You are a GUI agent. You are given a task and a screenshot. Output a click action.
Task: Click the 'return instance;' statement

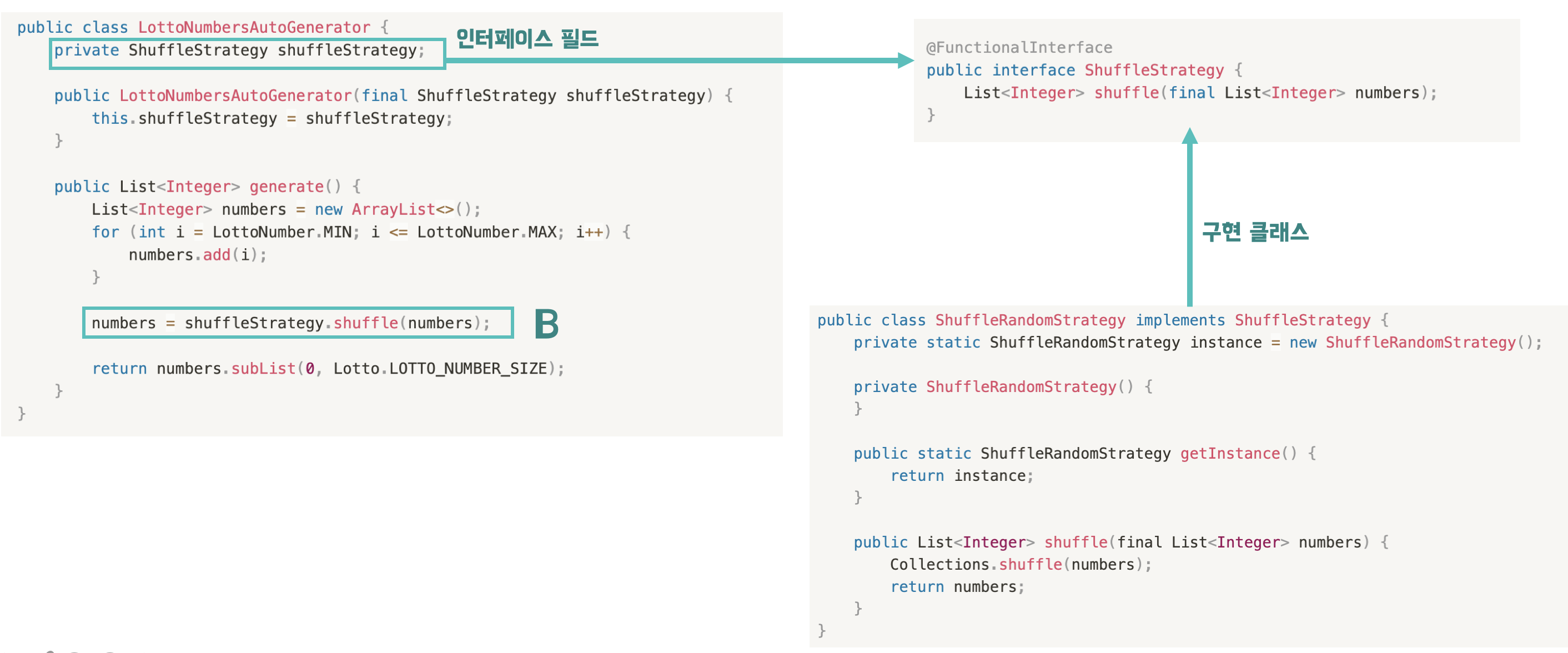click(x=961, y=476)
